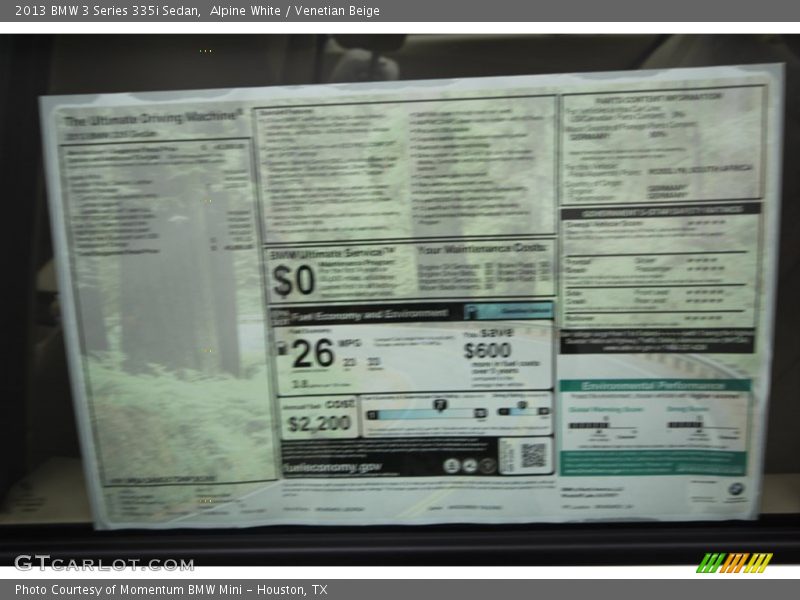Click the Environmental Performance header banner
The height and width of the screenshot is (600, 800).
(x=655, y=385)
